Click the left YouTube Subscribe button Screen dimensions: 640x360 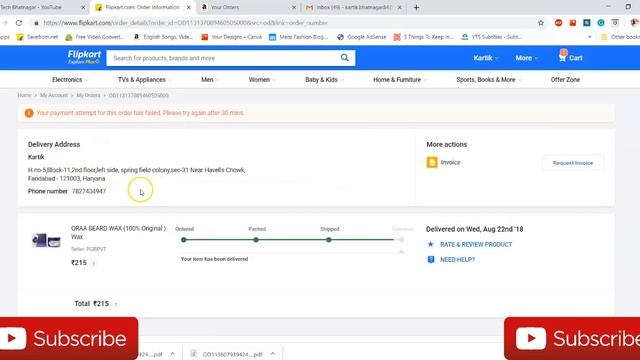click(x=69, y=338)
